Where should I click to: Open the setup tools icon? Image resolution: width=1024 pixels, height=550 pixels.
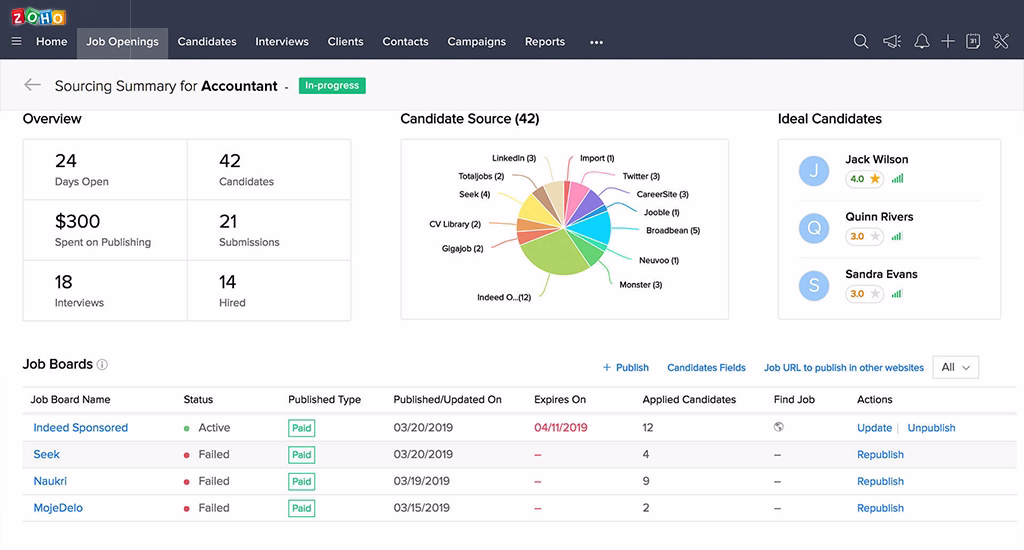coord(1000,42)
